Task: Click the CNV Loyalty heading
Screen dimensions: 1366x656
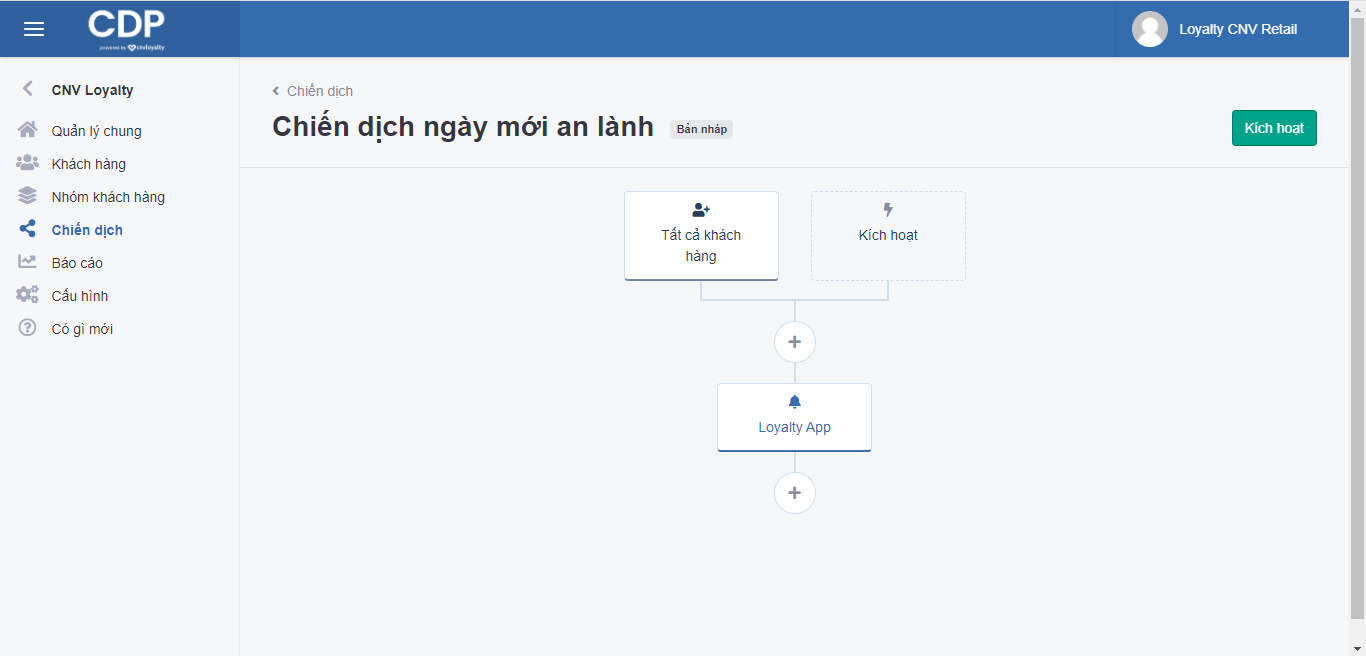Action: (93, 90)
